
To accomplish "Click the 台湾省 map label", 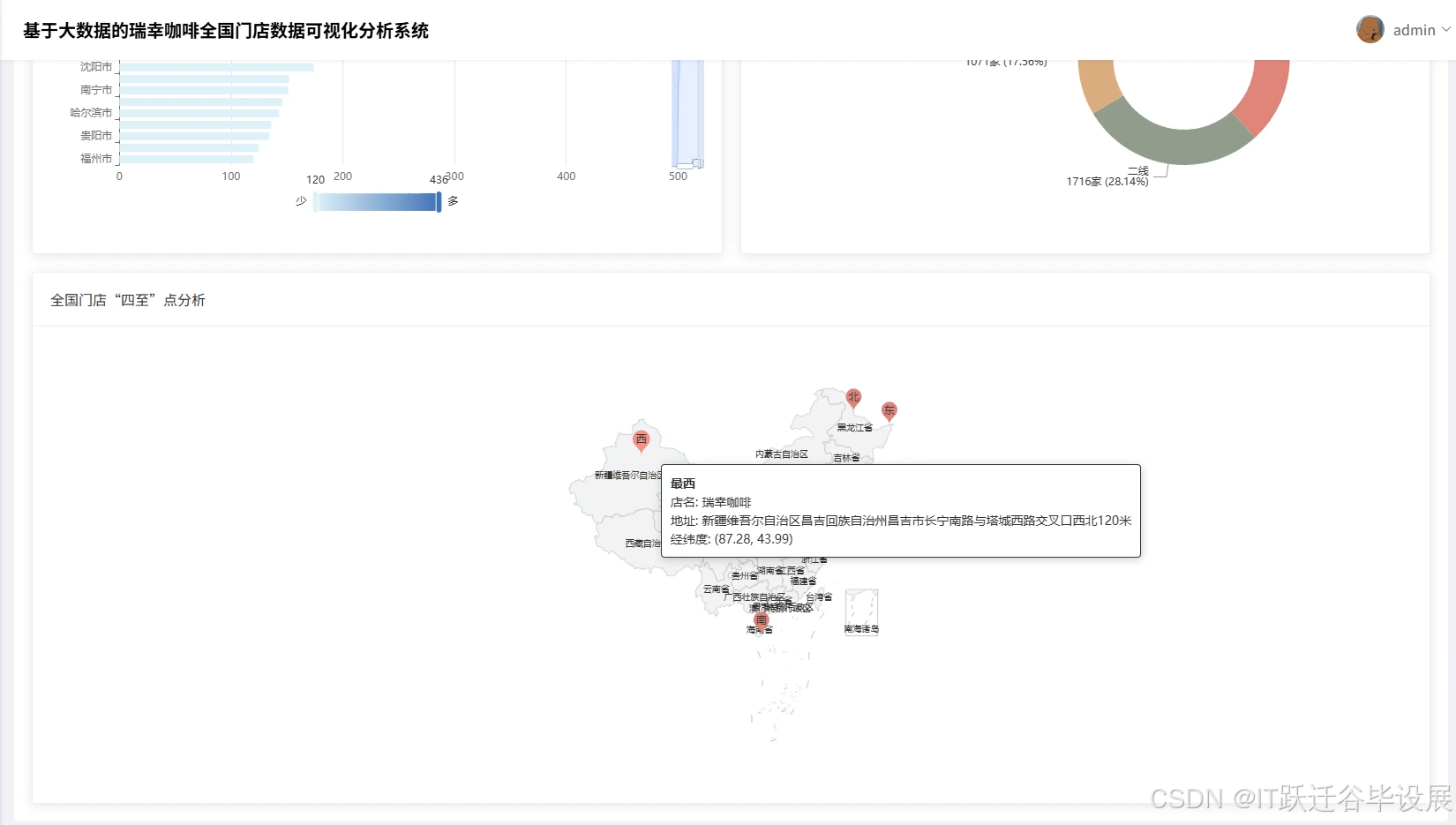I will click(x=819, y=597).
